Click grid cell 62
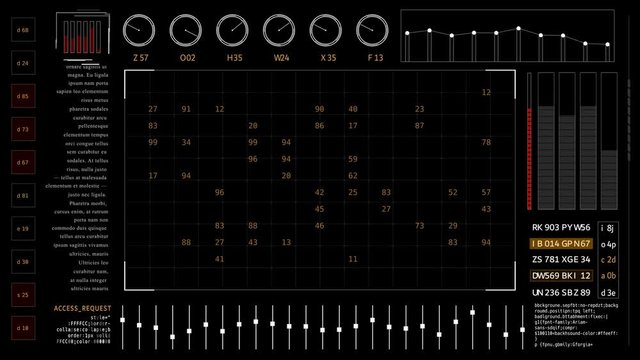The image size is (640, 360). point(353,176)
